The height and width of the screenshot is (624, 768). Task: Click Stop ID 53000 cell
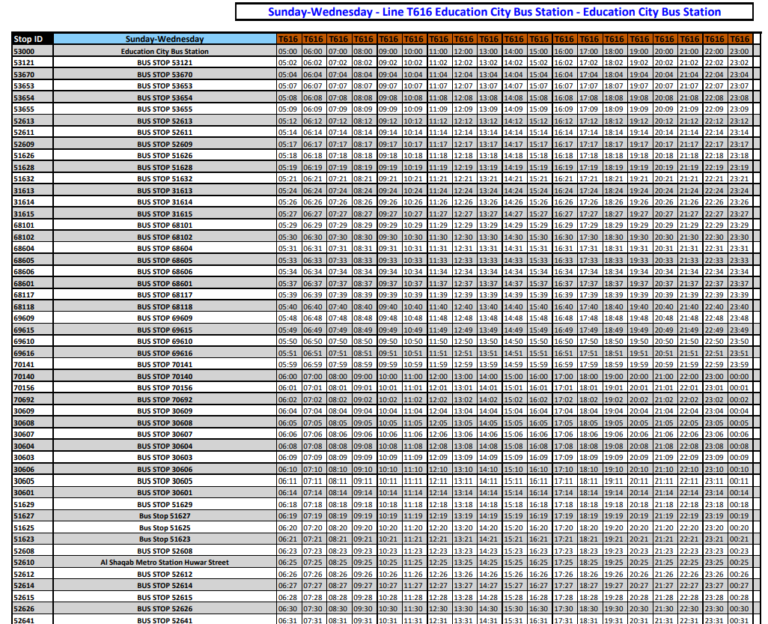point(24,51)
